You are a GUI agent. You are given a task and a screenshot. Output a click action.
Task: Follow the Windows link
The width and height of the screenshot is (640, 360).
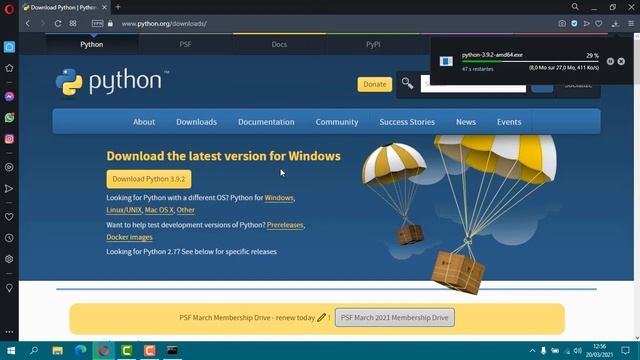click(279, 198)
